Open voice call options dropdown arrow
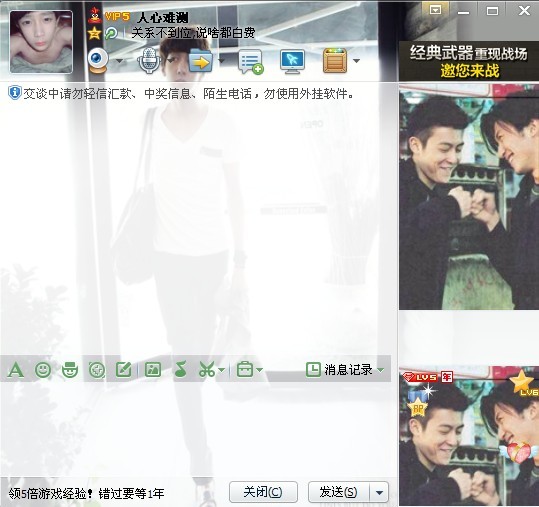Image resolution: width=539 pixels, height=507 pixels. click(x=170, y=61)
